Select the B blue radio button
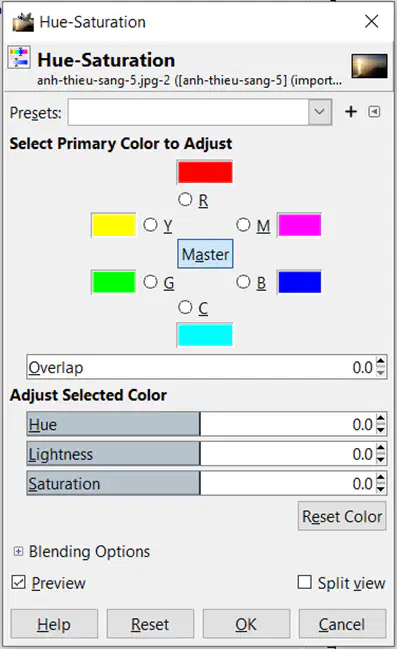 [243, 282]
